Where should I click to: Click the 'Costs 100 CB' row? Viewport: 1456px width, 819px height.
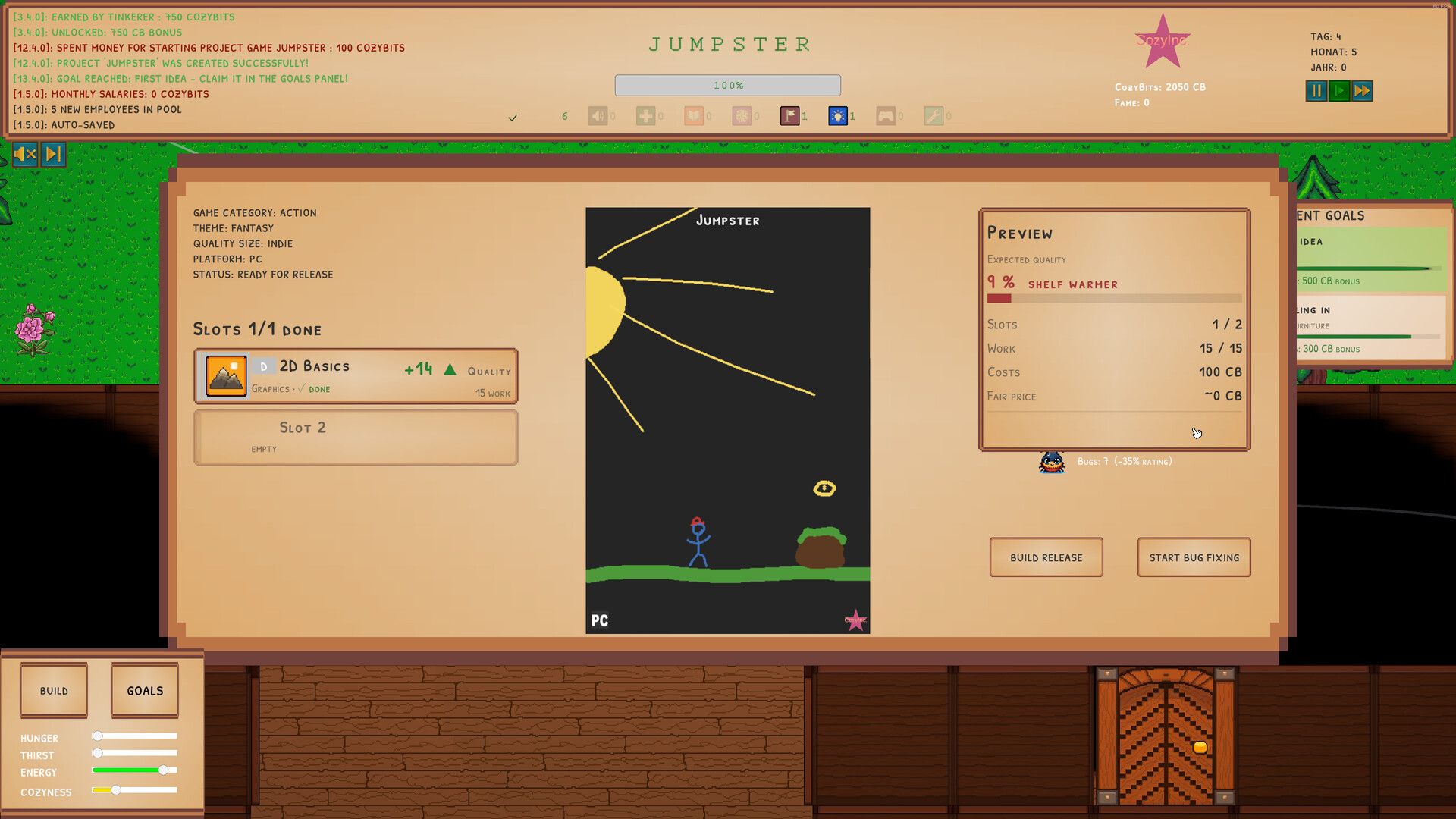coord(1114,372)
